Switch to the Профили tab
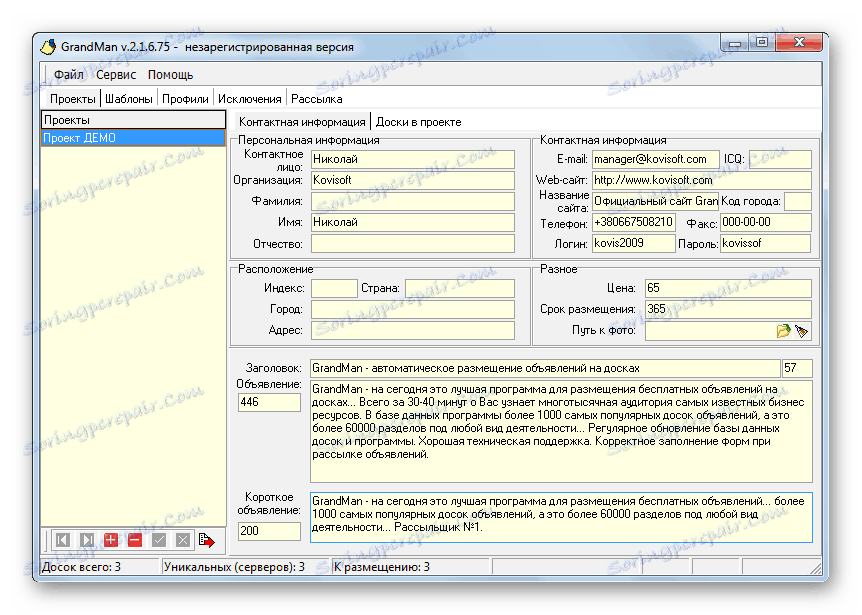The height and width of the screenshot is (615, 862). pos(185,99)
